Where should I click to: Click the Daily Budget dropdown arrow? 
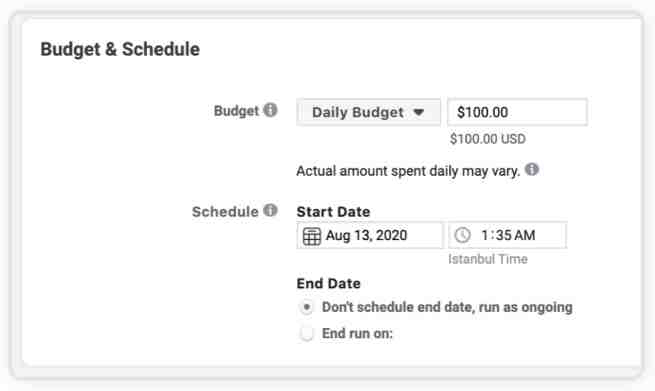pos(419,112)
